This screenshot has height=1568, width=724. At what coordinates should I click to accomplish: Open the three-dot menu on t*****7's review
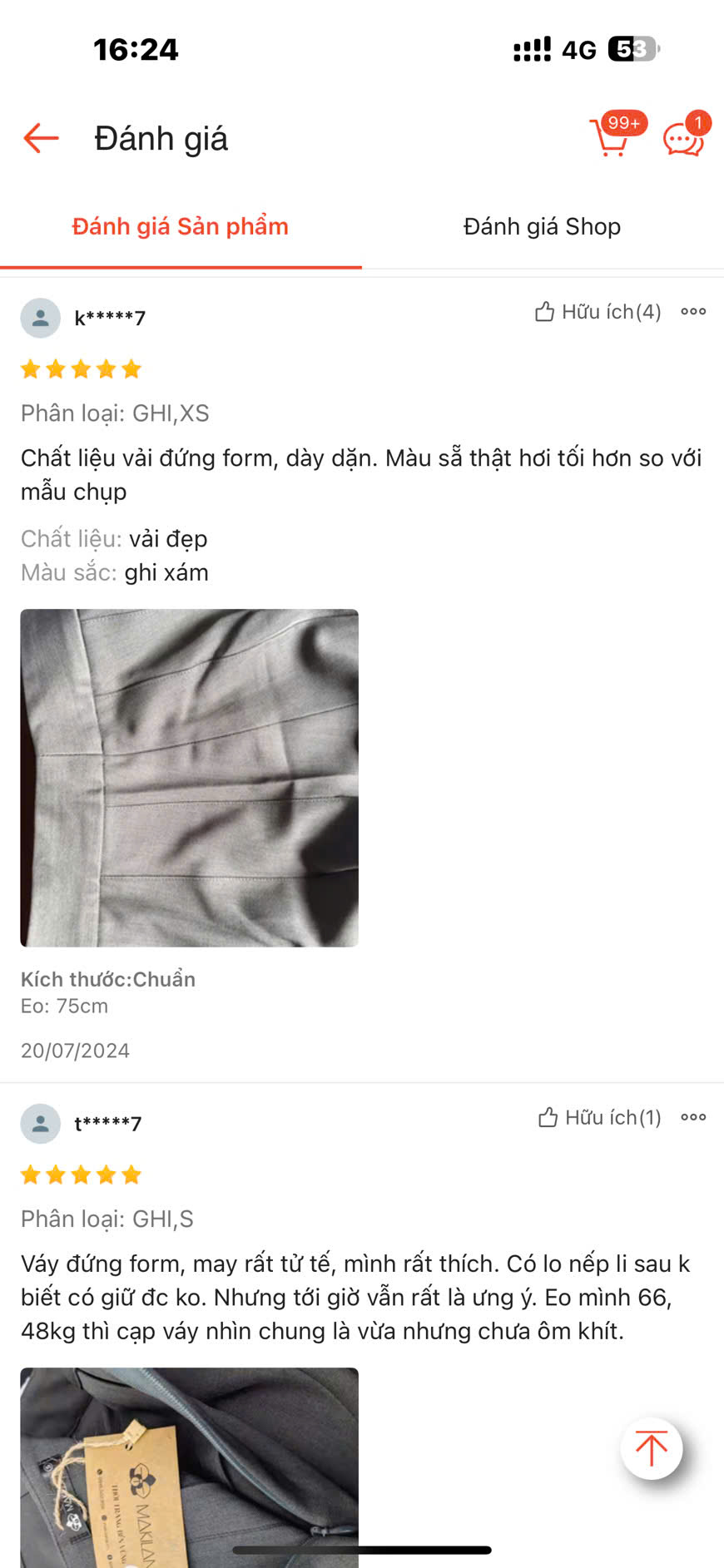tap(693, 1117)
